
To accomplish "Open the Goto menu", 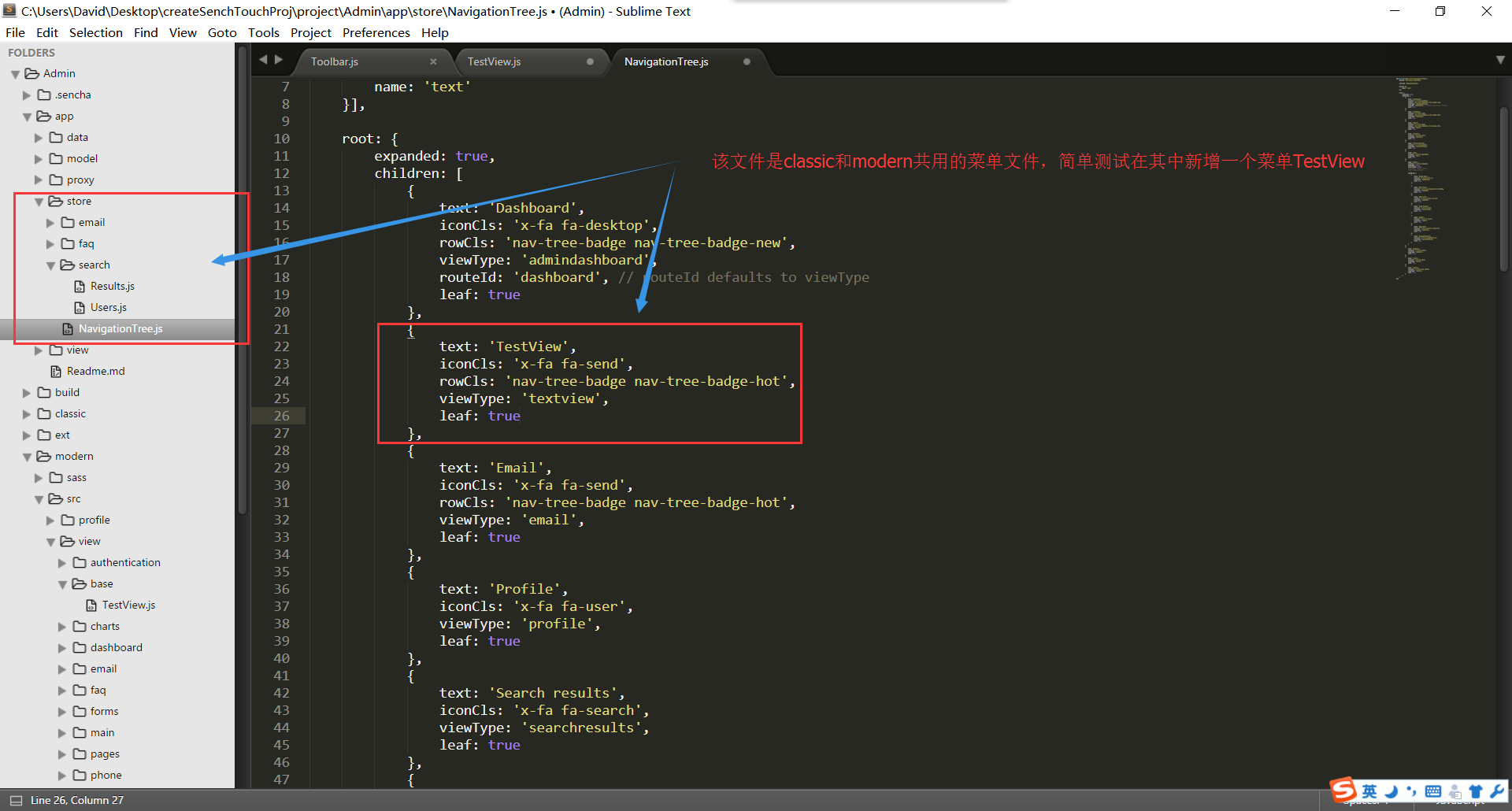I will [222, 32].
